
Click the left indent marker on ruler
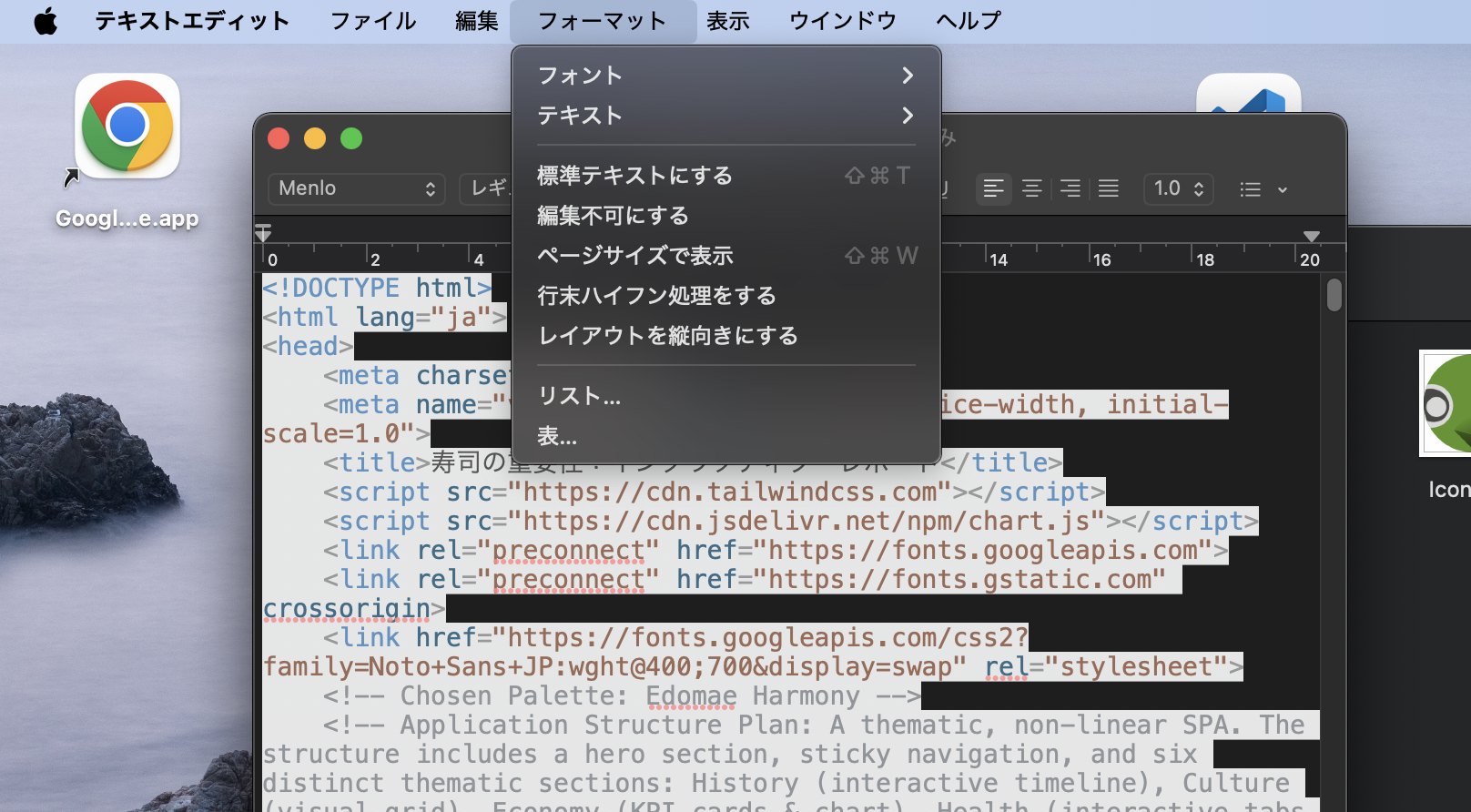point(263,233)
